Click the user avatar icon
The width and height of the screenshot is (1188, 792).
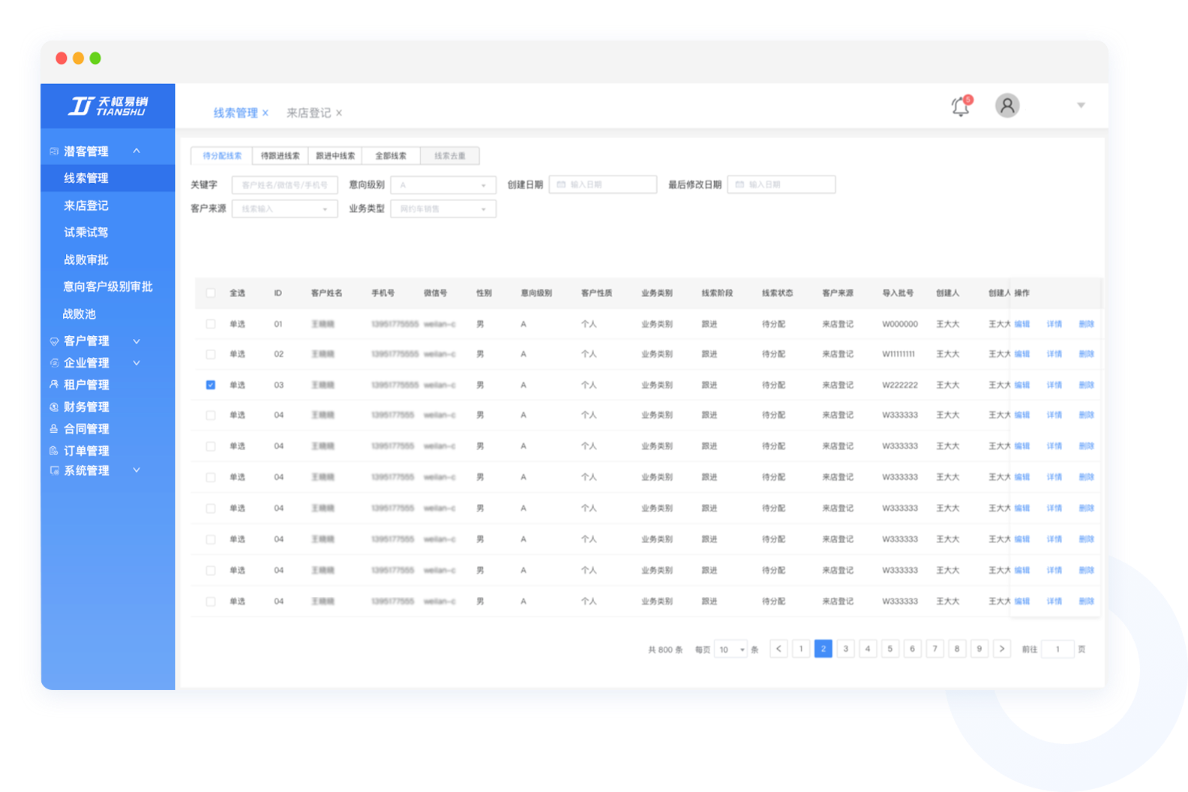(x=1007, y=105)
